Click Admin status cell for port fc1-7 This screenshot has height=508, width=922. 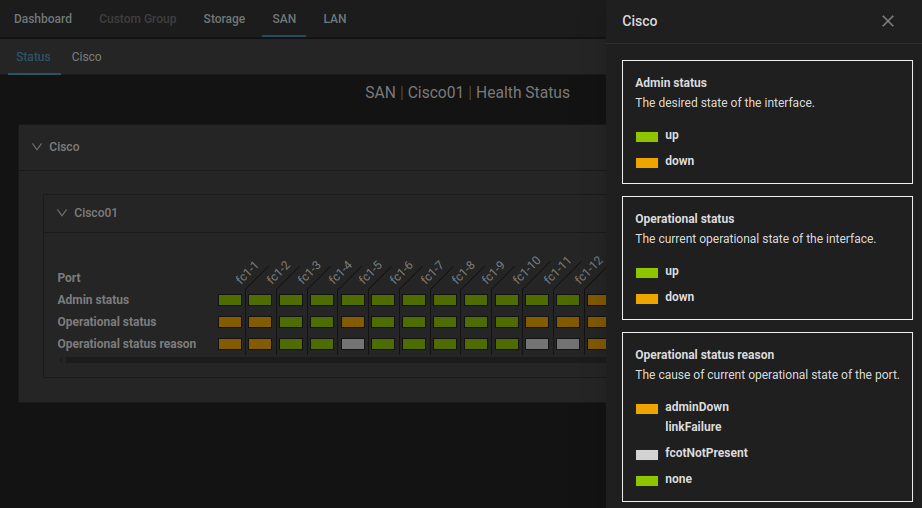414,300
